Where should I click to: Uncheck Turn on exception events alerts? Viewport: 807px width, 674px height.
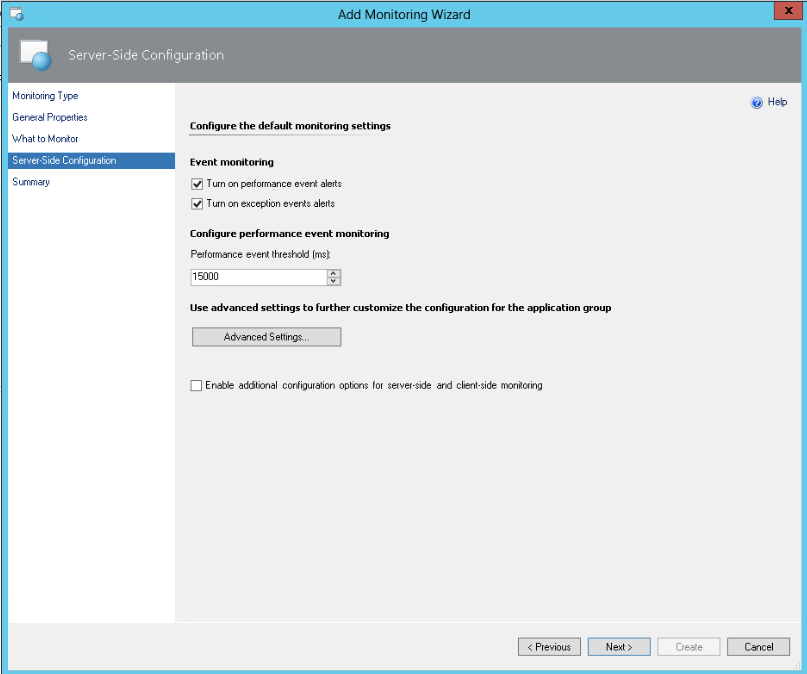197,204
